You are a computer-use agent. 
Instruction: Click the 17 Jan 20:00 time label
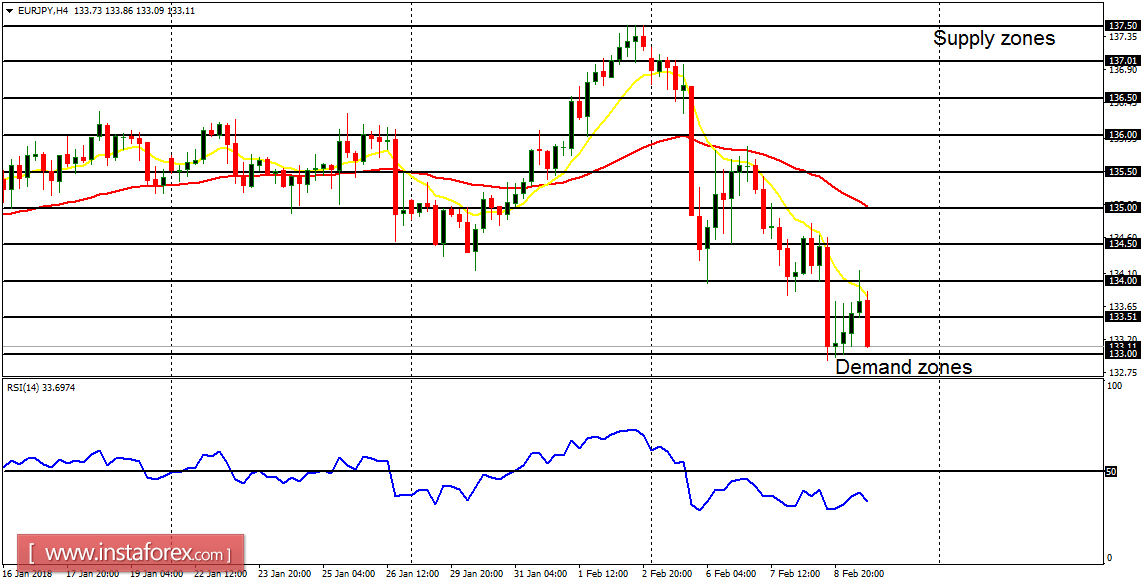[x=91, y=573]
